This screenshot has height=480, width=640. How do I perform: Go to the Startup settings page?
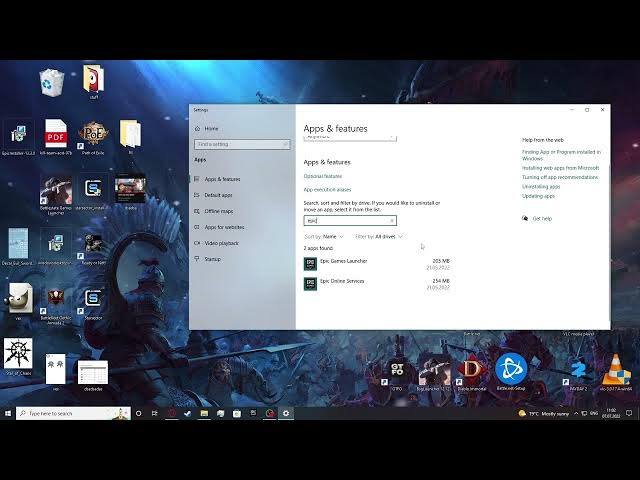click(212, 259)
